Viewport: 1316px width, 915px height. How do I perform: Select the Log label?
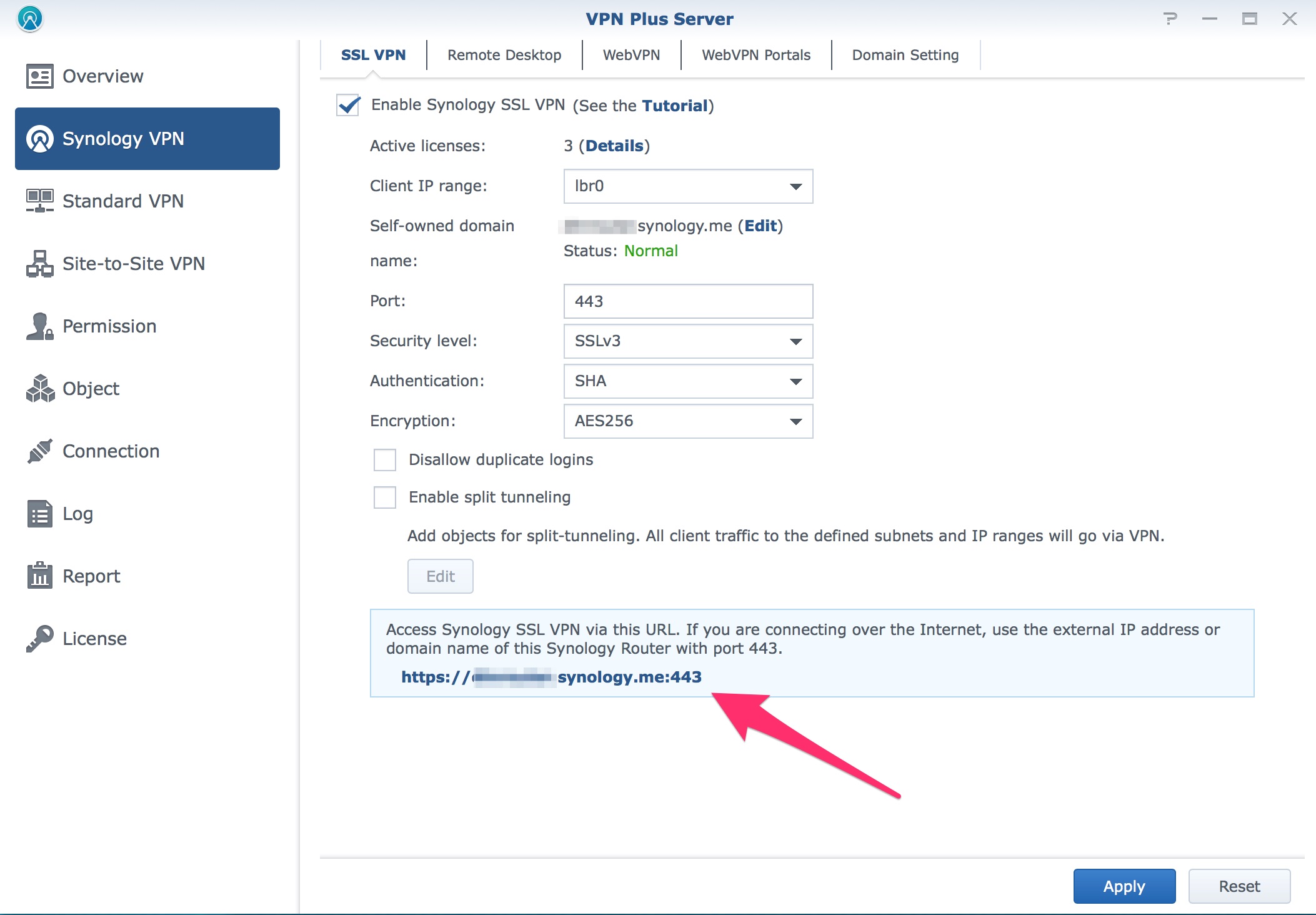(x=77, y=514)
